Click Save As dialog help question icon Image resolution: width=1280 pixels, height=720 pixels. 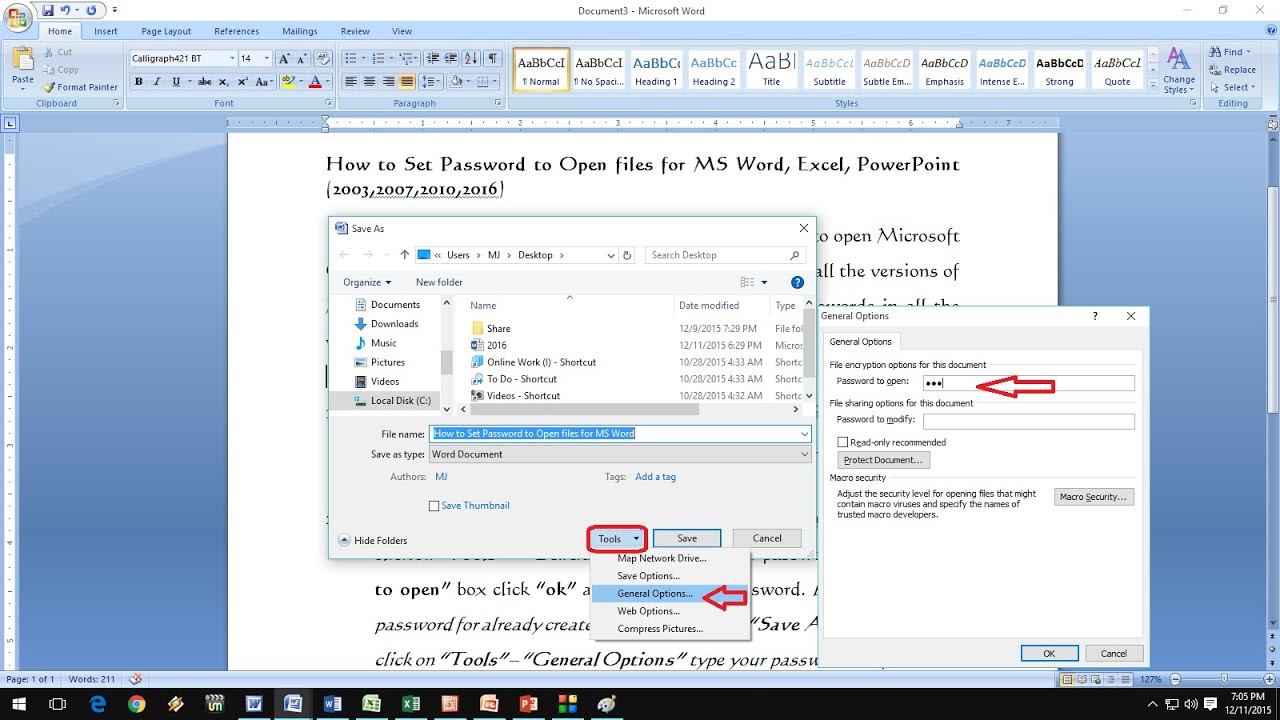[x=797, y=283]
